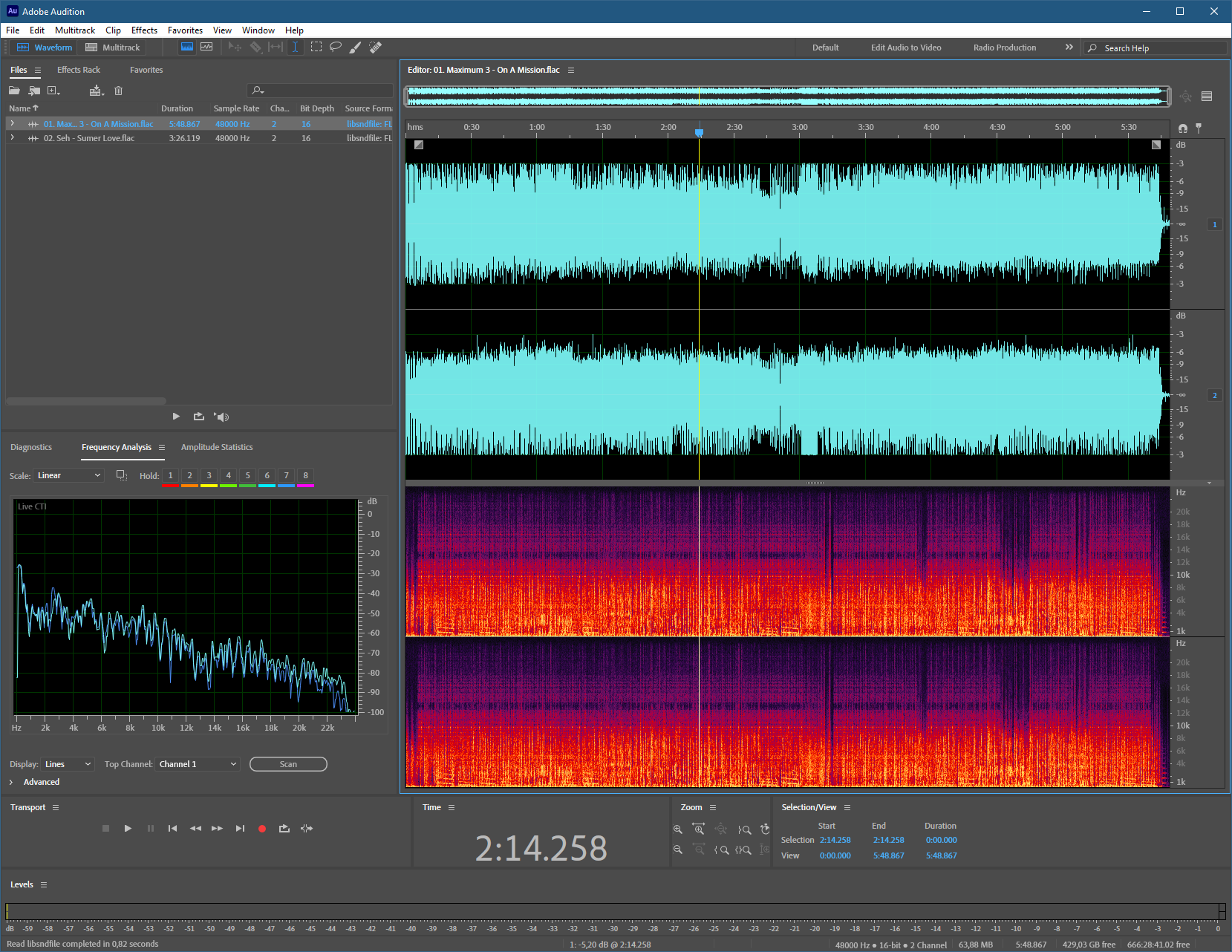Viewport: 1232px width, 952px height.
Task: Click the Insert into Multitrack icon
Action: [x=97, y=91]
